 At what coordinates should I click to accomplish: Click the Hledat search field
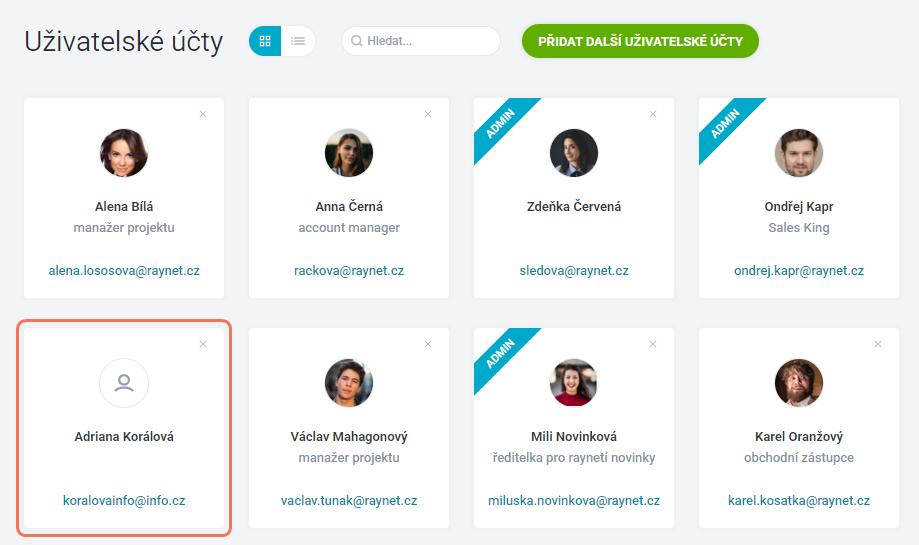(421, 41)
